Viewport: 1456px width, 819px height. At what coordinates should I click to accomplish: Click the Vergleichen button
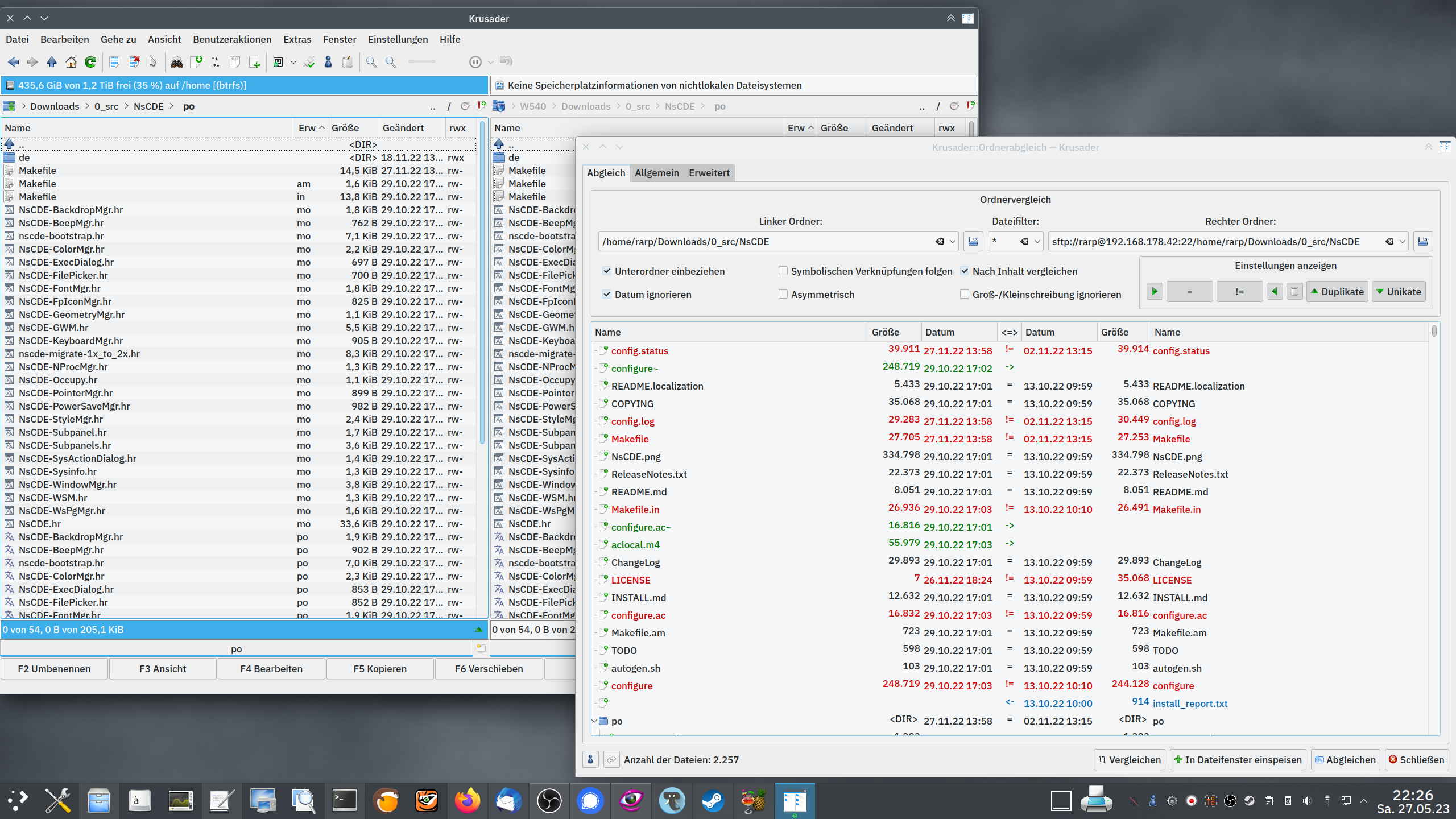[1128, 759]
